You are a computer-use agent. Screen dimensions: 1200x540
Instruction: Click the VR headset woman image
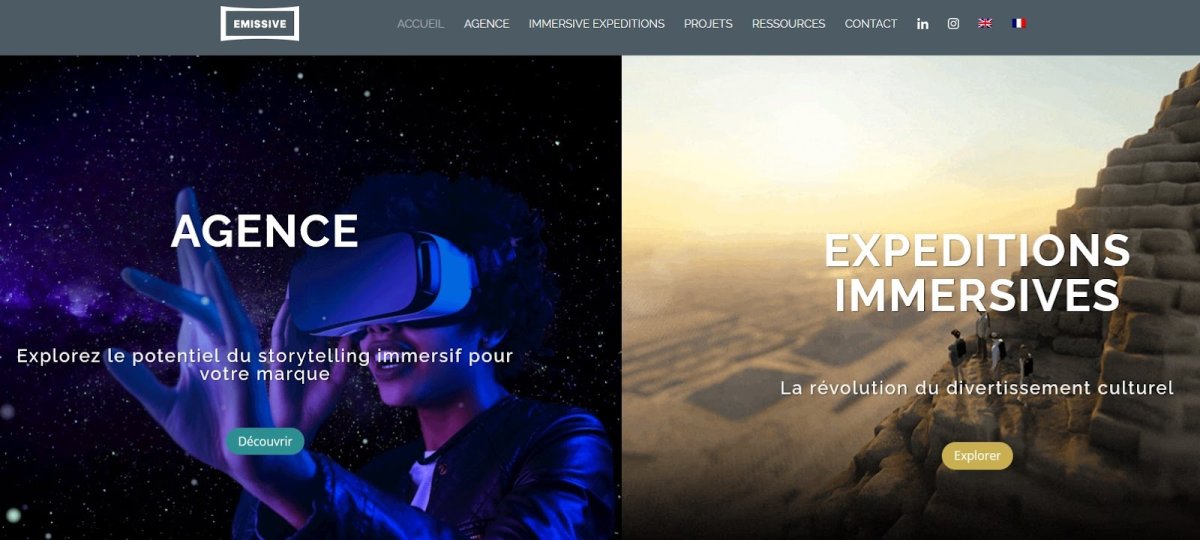click(310, 298)
